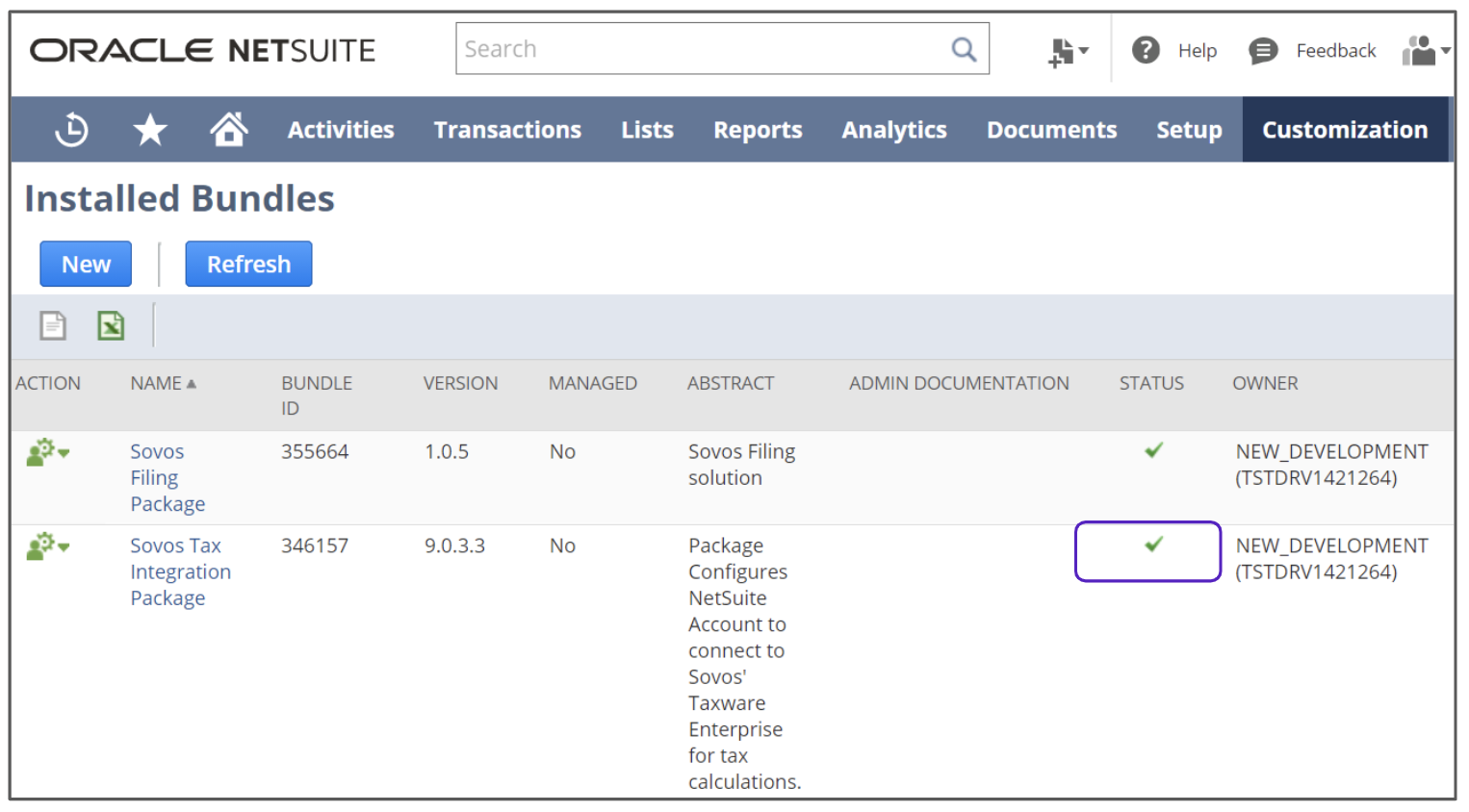Screen dimensions: 1469x812
Task: Expand the Create New dropdown in header
Action: tap(1067, 52)
